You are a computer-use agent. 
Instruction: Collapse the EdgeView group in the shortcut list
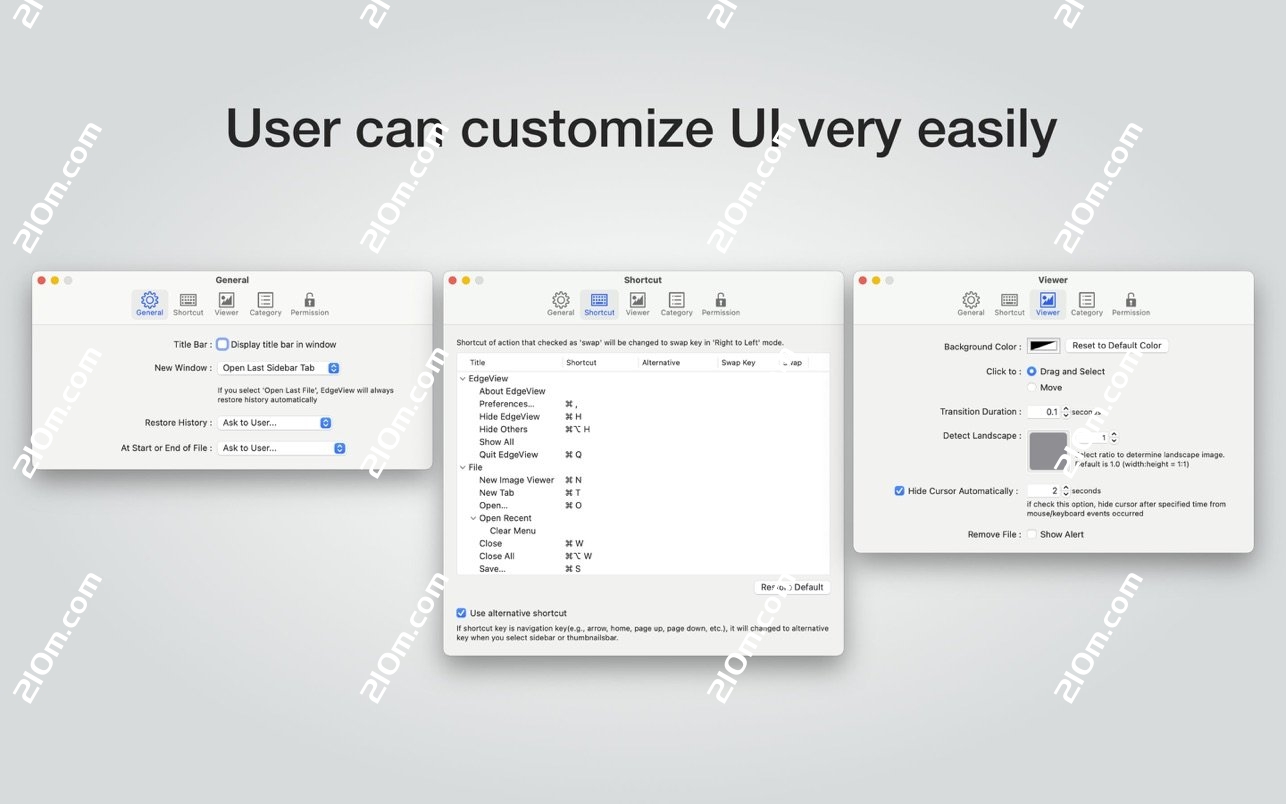coord(461,378)
